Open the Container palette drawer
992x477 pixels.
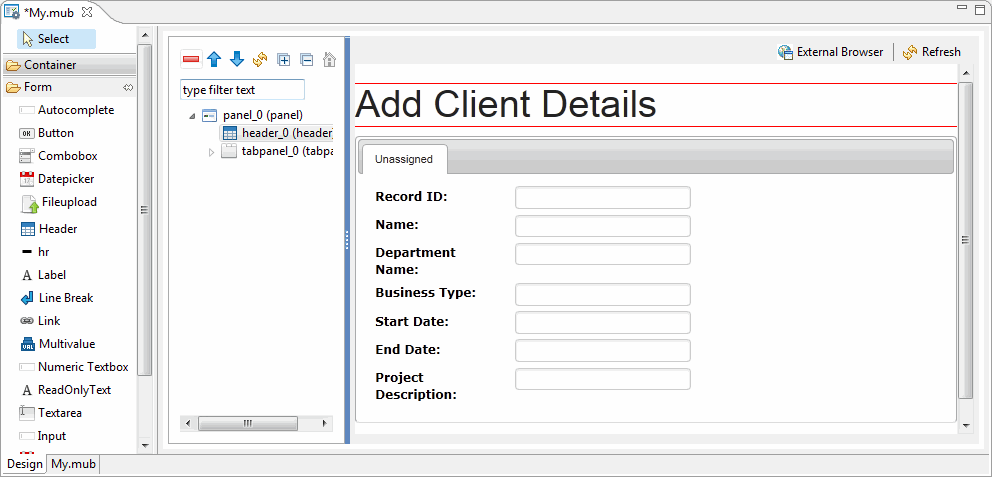point(68,65)
